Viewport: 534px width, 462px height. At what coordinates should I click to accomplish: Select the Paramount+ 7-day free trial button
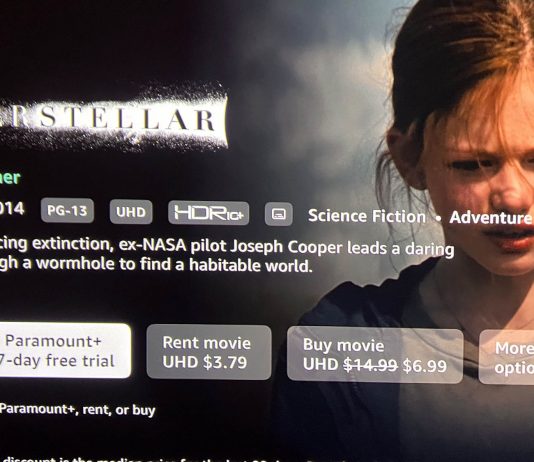(63, 351)
